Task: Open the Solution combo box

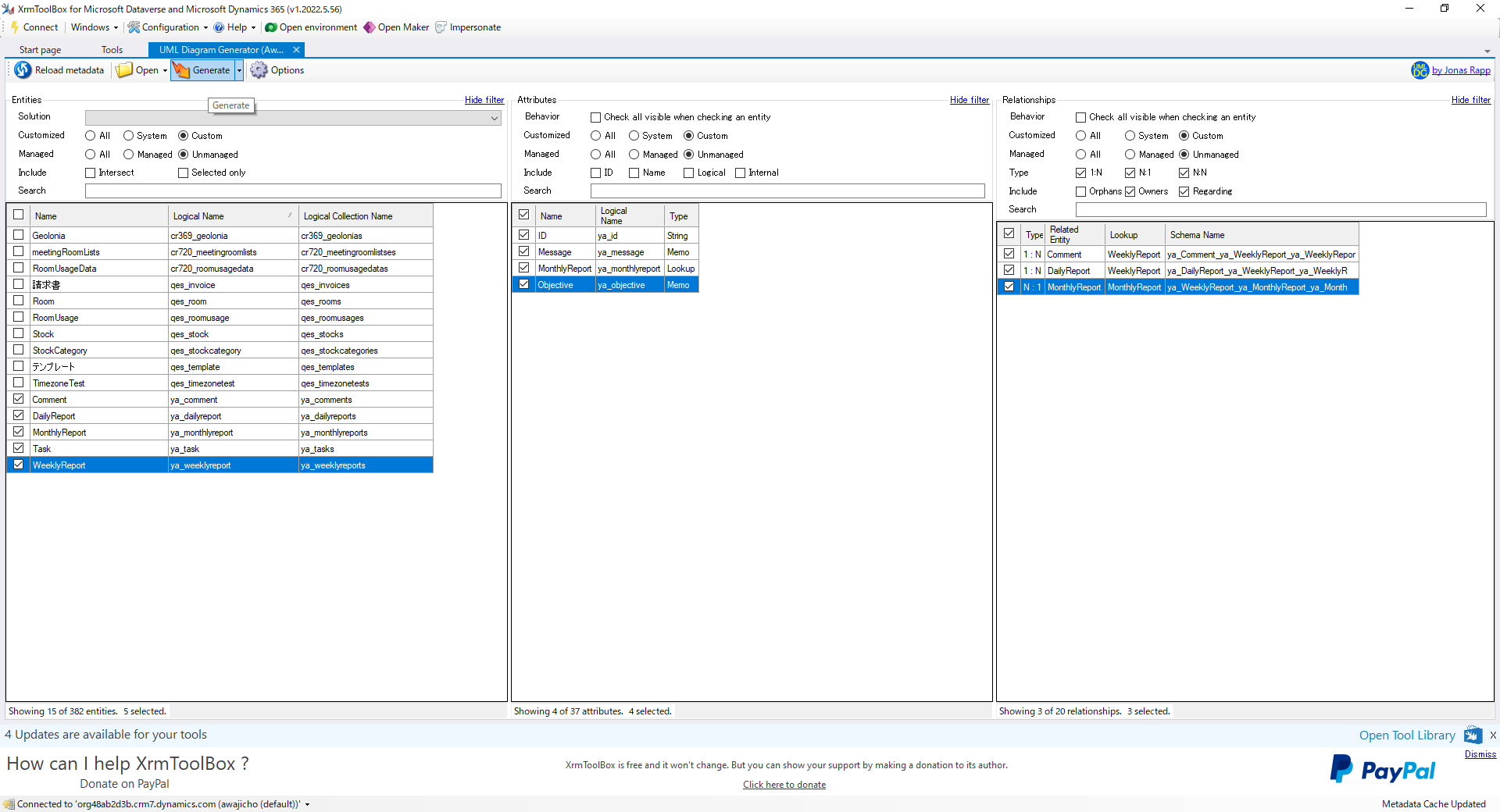Action: click(293, 118)
